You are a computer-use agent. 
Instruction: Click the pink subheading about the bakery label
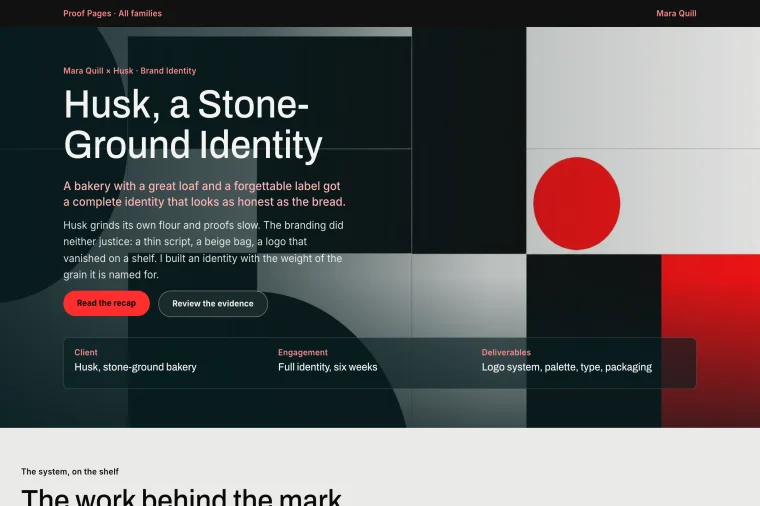(204, 194)
